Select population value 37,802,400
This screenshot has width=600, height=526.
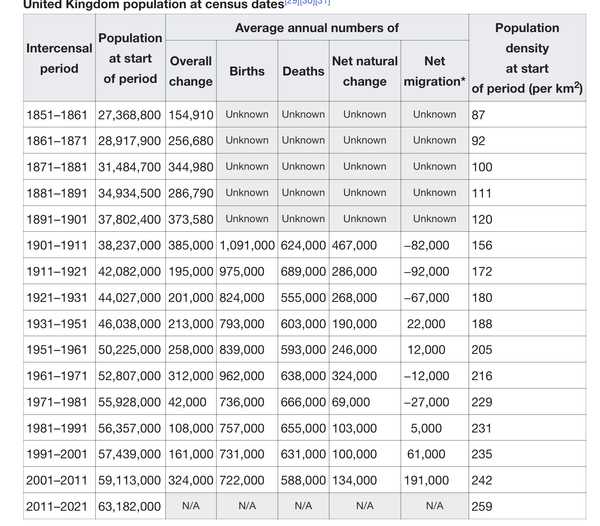tap(129, 219)
